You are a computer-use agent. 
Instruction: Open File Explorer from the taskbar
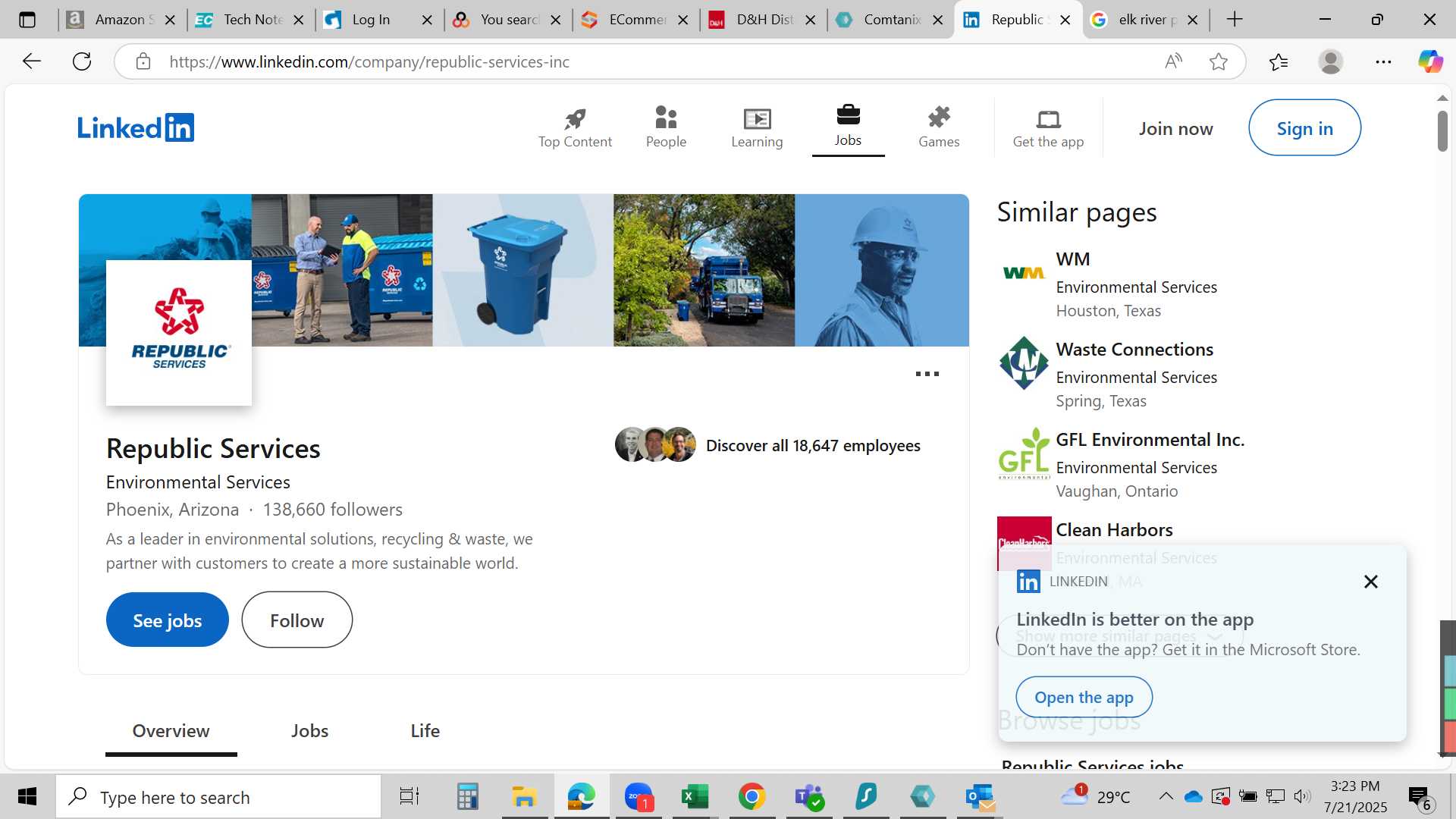pyautogui.click(x=524, y=797)
